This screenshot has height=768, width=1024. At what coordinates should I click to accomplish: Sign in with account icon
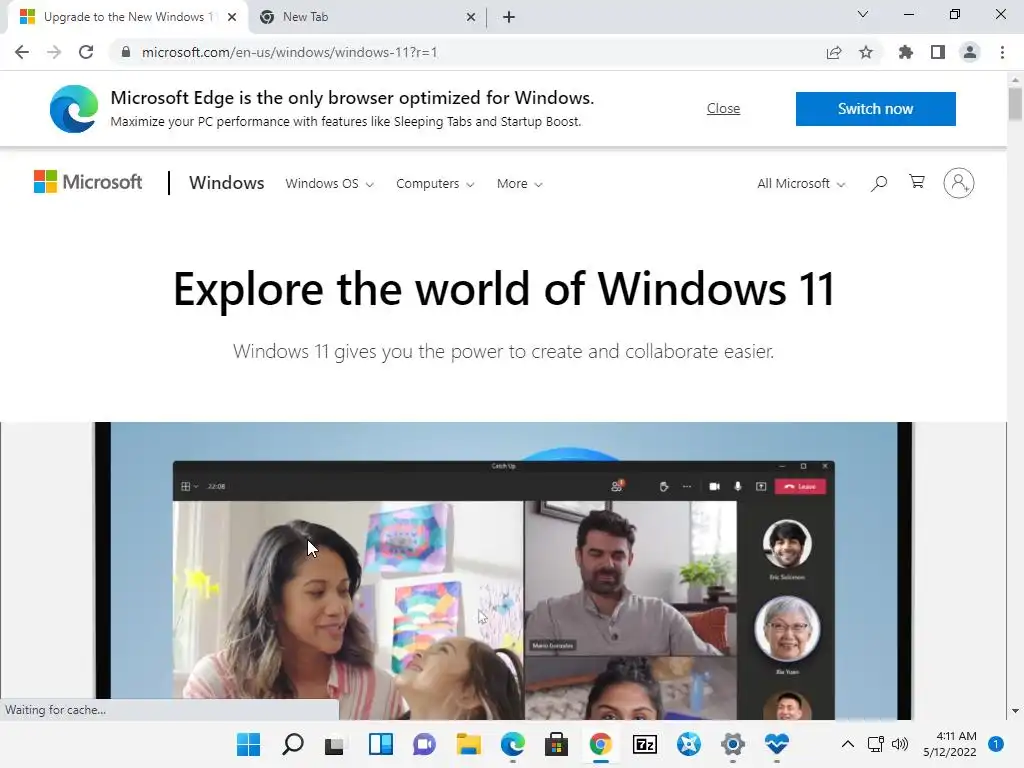(958, 183)
